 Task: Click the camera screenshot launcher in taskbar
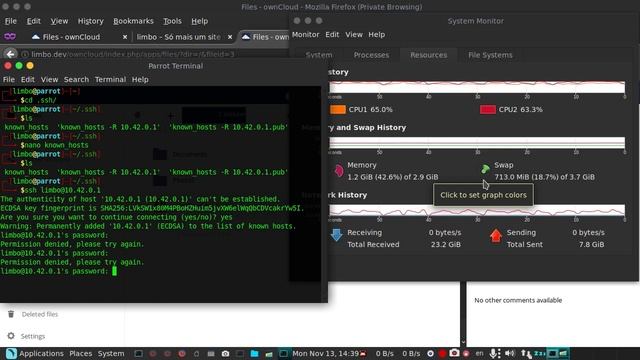[x=225, y=354]
